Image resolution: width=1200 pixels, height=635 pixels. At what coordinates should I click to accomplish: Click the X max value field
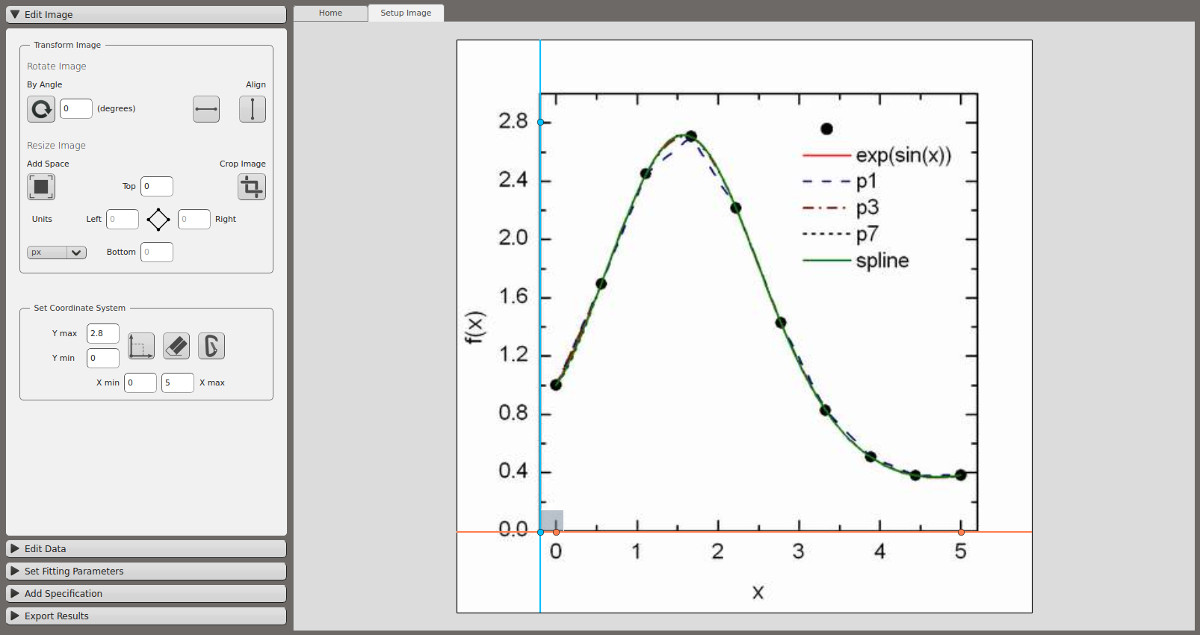coord(177,383)
